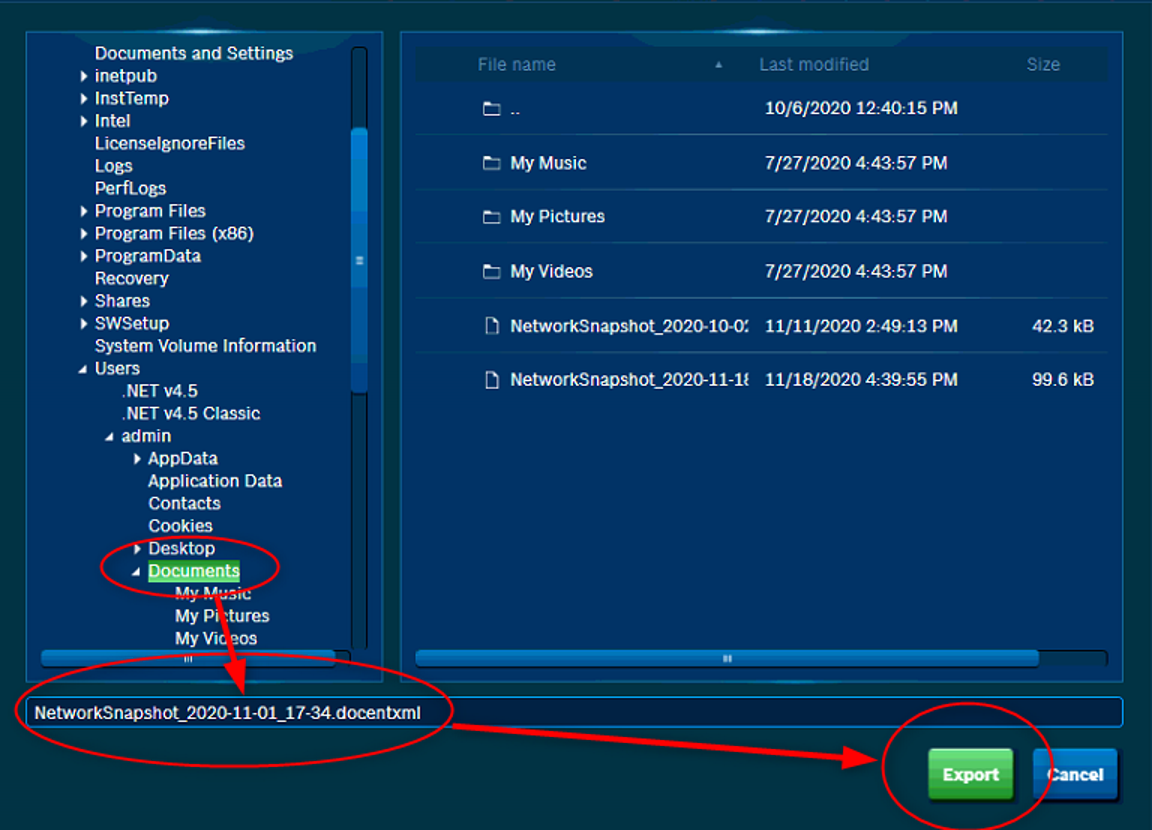Screen dimensions: 1152x830
Task: Click the My Music folder icon in file list
Action: click(x=492, y=163)
